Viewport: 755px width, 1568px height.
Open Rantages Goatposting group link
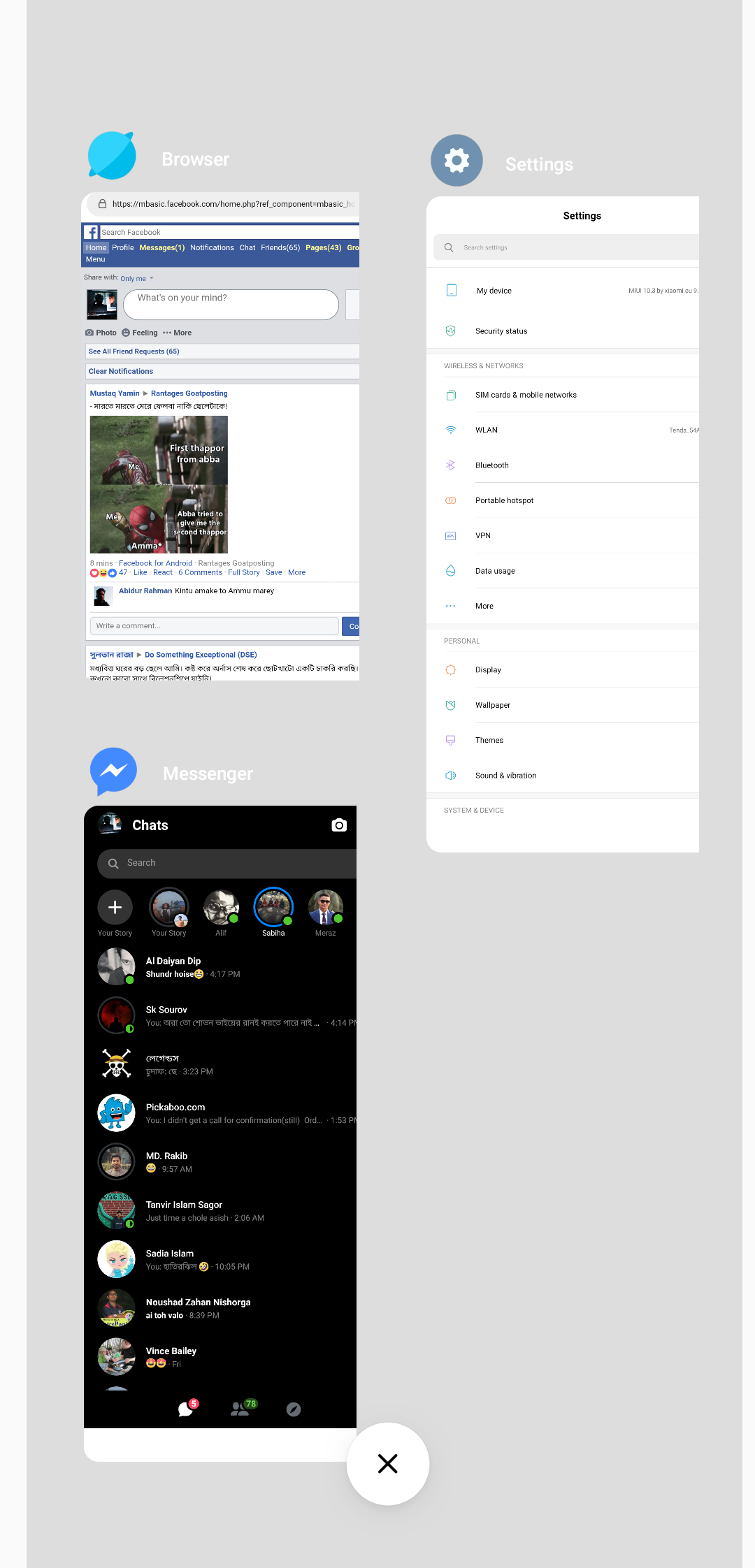pos(189,393)
